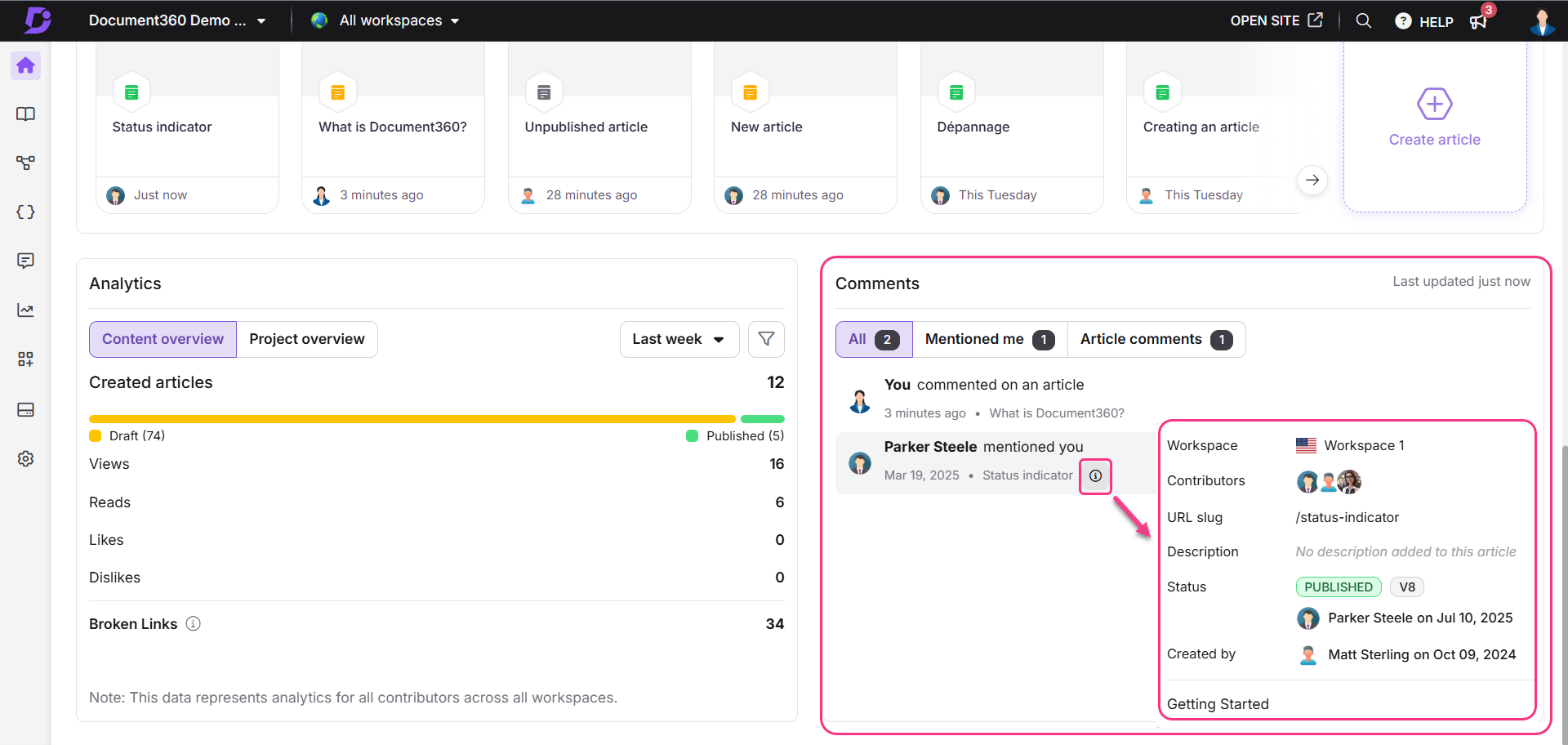The width and height of the screenshot is (1568, 745).
Task: Click the Draft yellow progress bar segment
Action: [x=412, y=419]
